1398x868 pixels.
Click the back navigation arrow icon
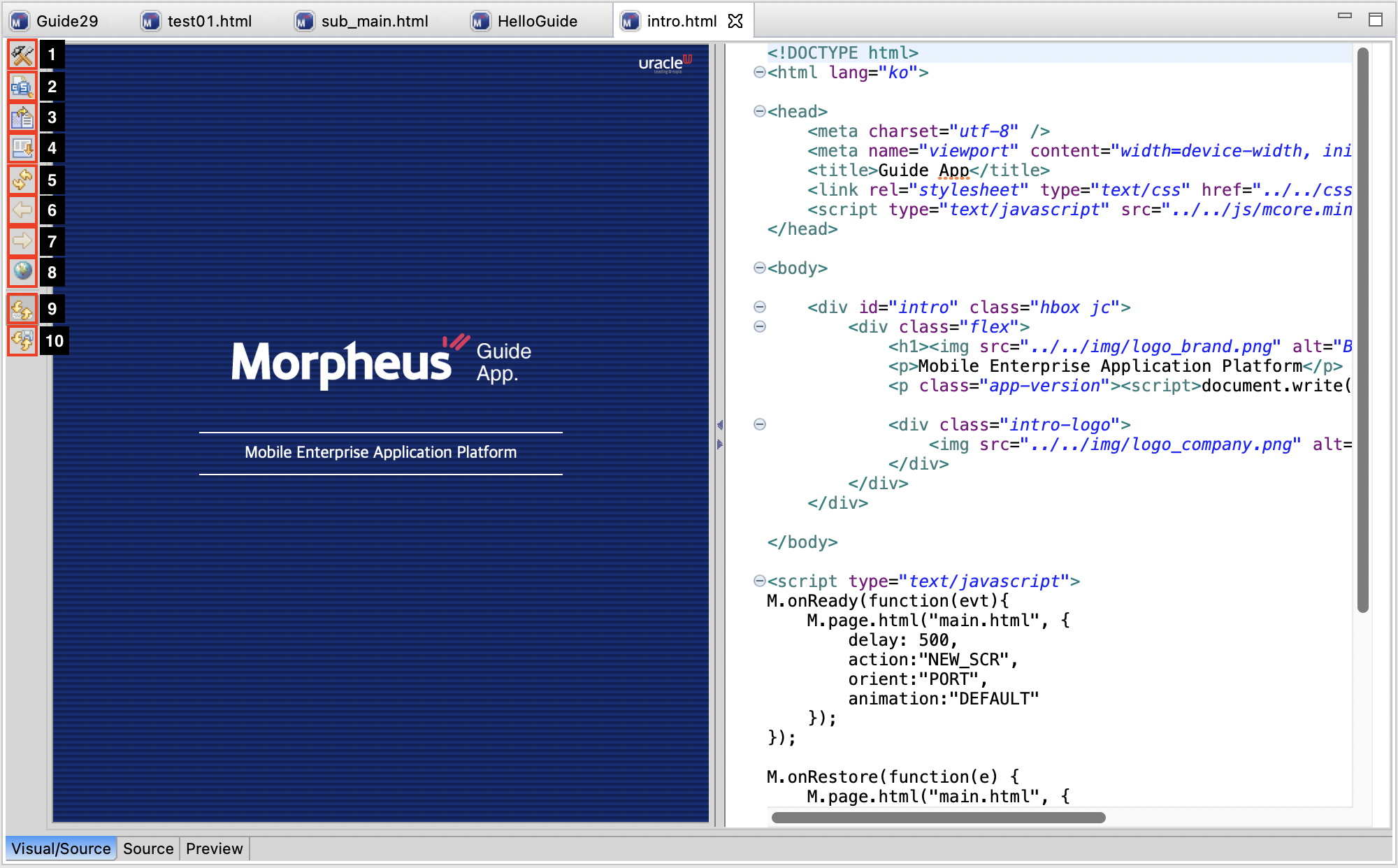pos(21,210)
